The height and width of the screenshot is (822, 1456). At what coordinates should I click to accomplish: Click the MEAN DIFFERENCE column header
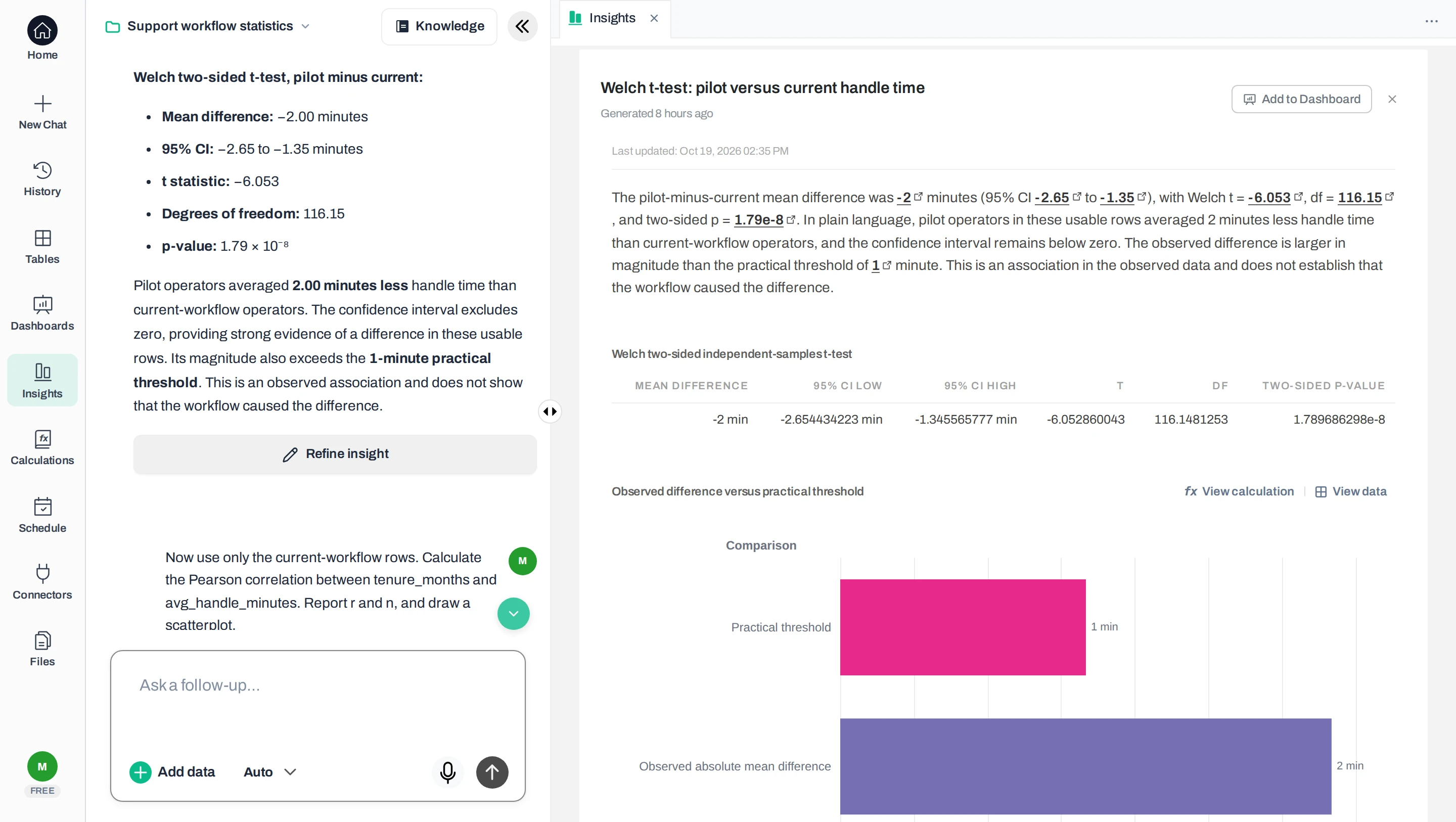(691, 386)
